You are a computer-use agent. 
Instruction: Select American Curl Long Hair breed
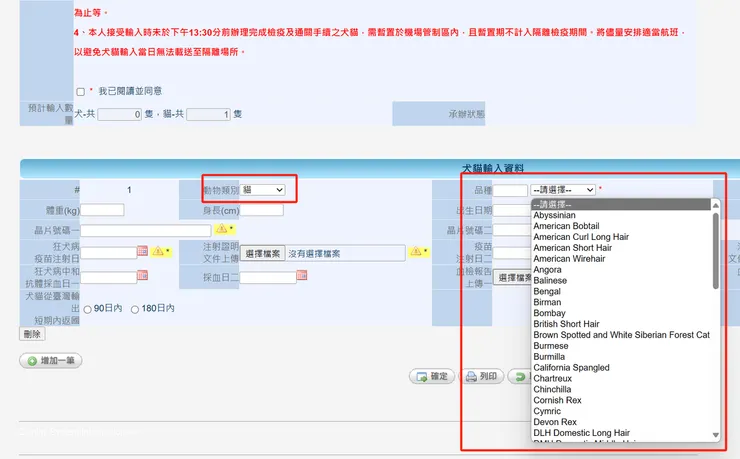pyautogui.click(x=621, y=237)
